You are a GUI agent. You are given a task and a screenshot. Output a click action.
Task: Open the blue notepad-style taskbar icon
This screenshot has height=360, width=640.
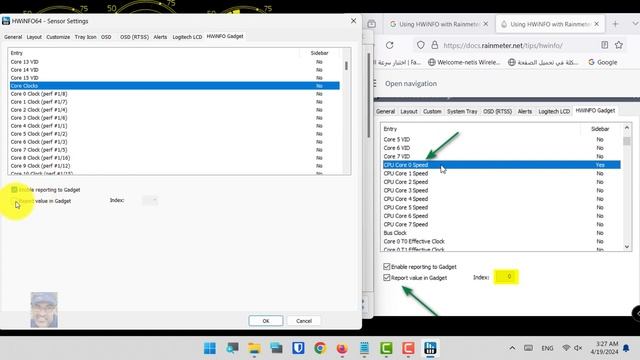point(364,348)
